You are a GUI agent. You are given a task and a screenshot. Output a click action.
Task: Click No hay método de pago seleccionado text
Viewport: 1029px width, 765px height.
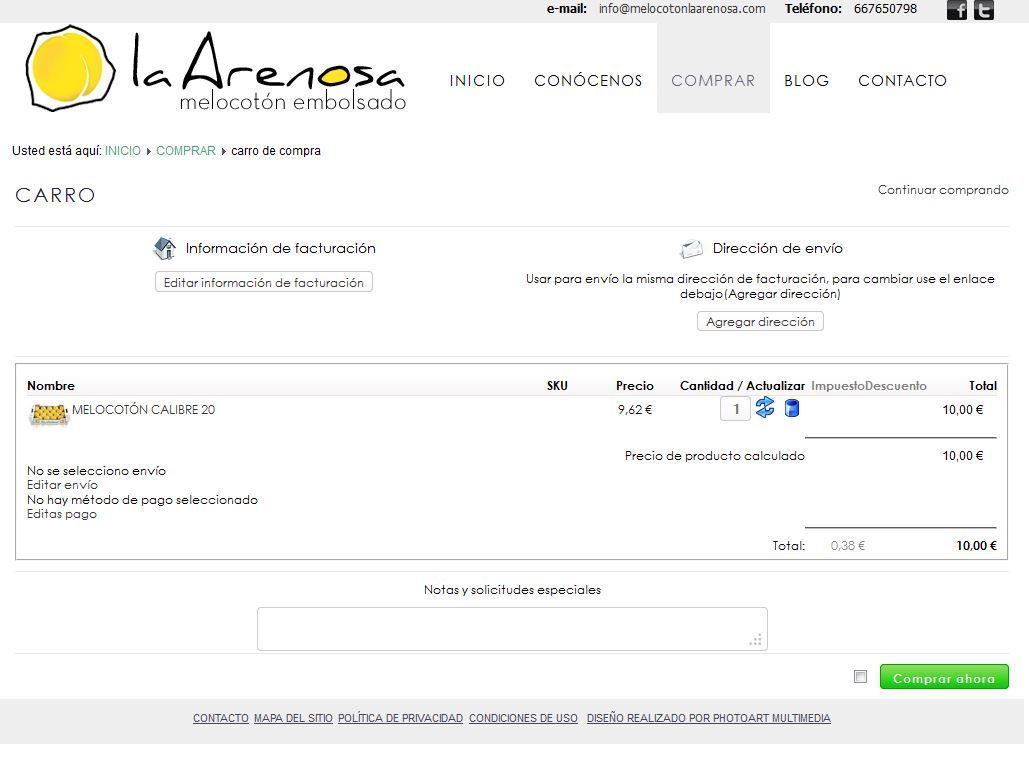(x=142, y=499)
